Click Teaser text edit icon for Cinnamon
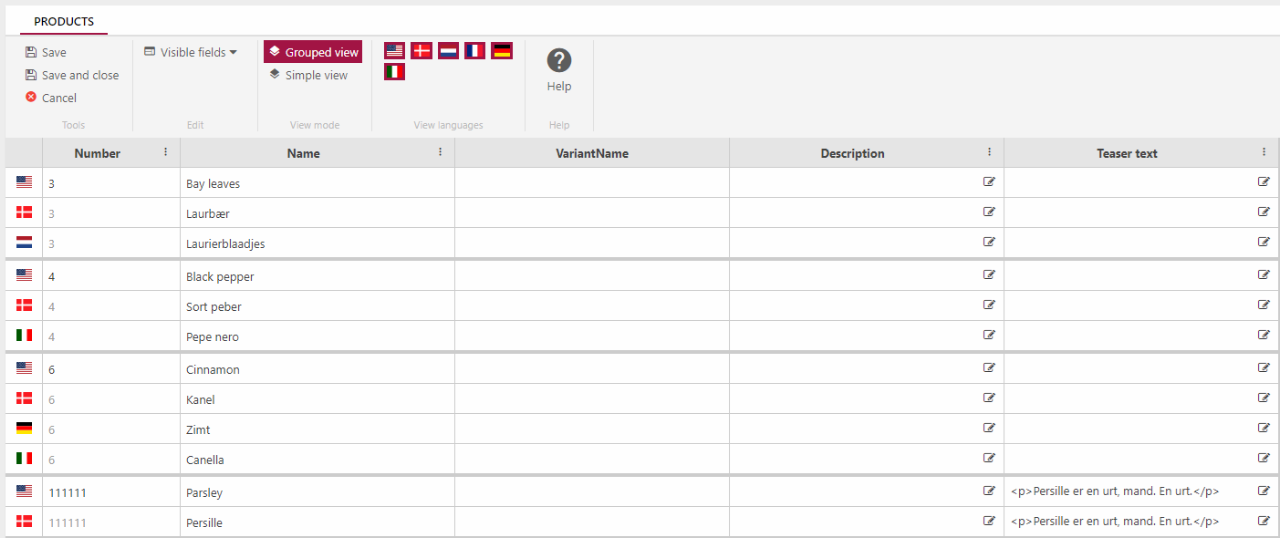This screenshot has height=538, width=1280. pos(1264,367)
